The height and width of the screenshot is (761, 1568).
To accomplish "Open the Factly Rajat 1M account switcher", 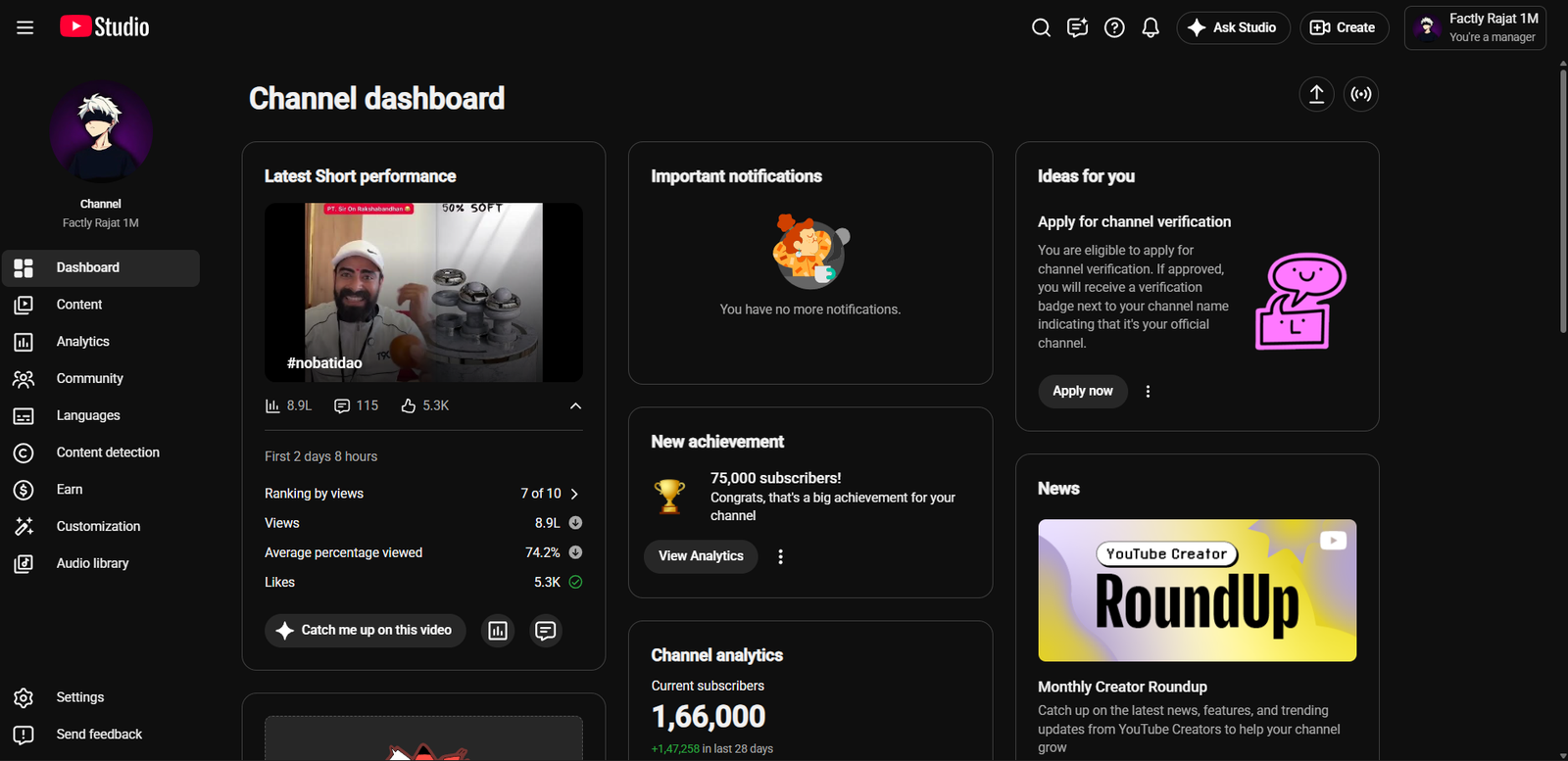I will click(1475, 27).
